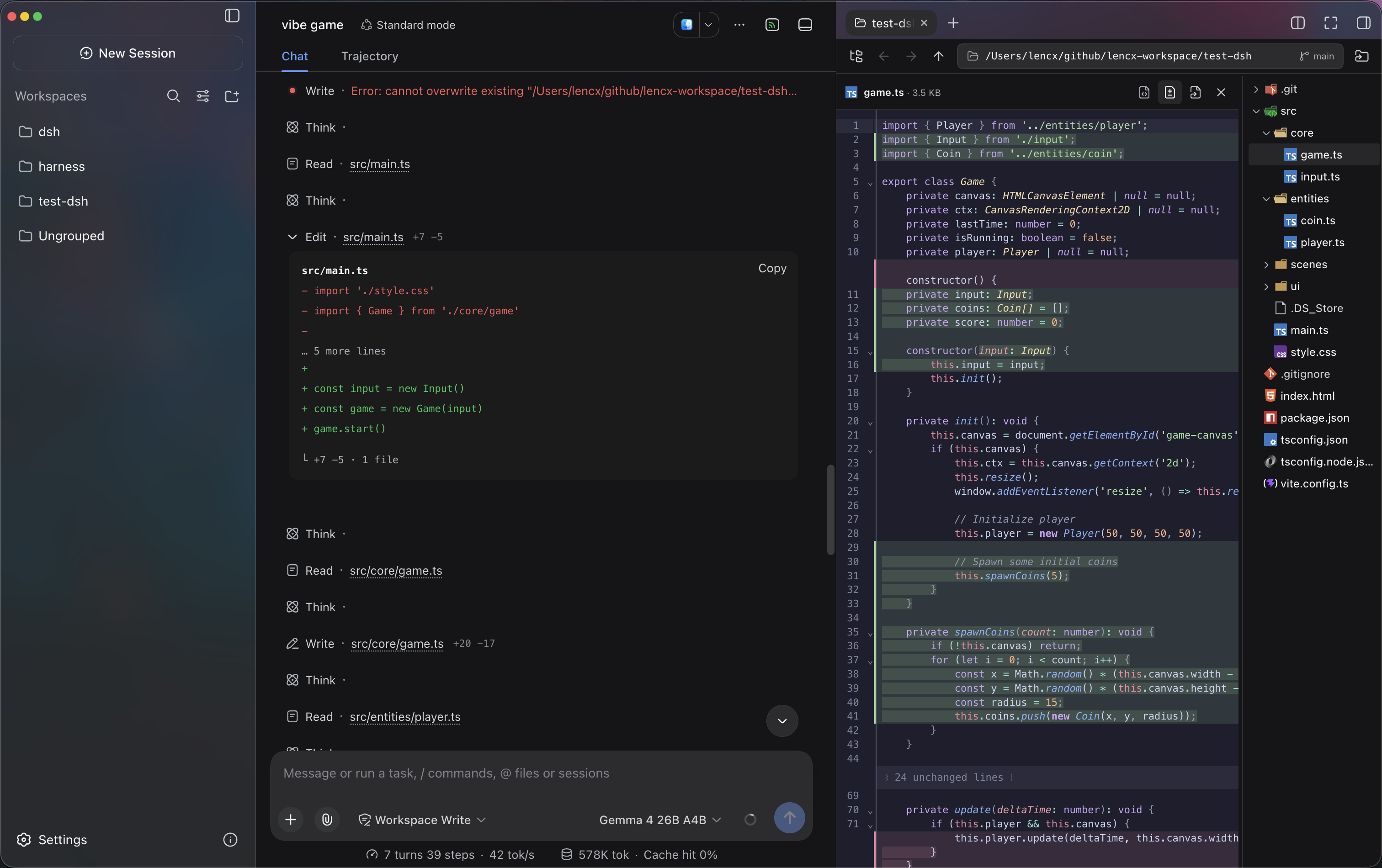
Task: Click the paperclip attachment icon
Action: (x=327, y=820)
